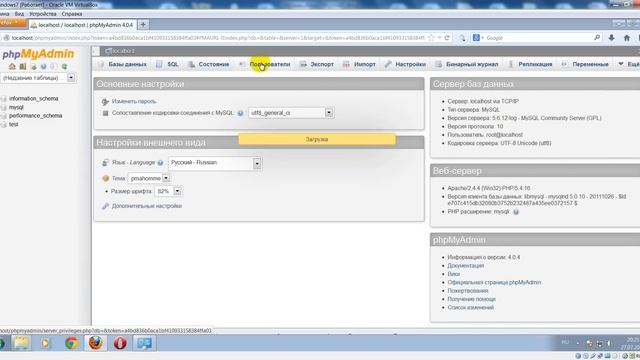Click the information_schema database icon
The height and width of the screenshot is (360, 640).
click(4, 99)
